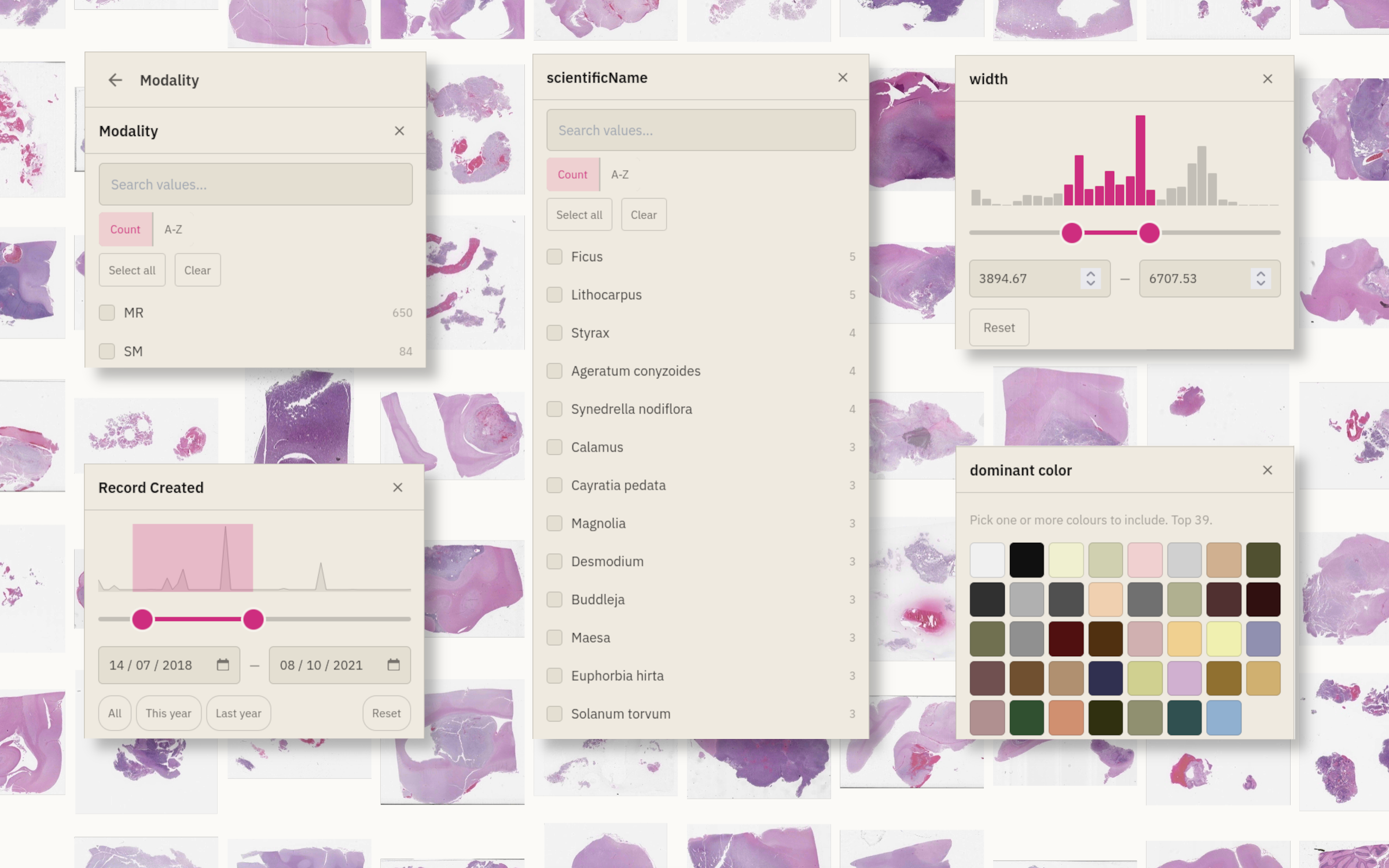Open calendar picker for end date
Image resolution: width=1389 pixels, height=868 pixels.
click(394, 665)
